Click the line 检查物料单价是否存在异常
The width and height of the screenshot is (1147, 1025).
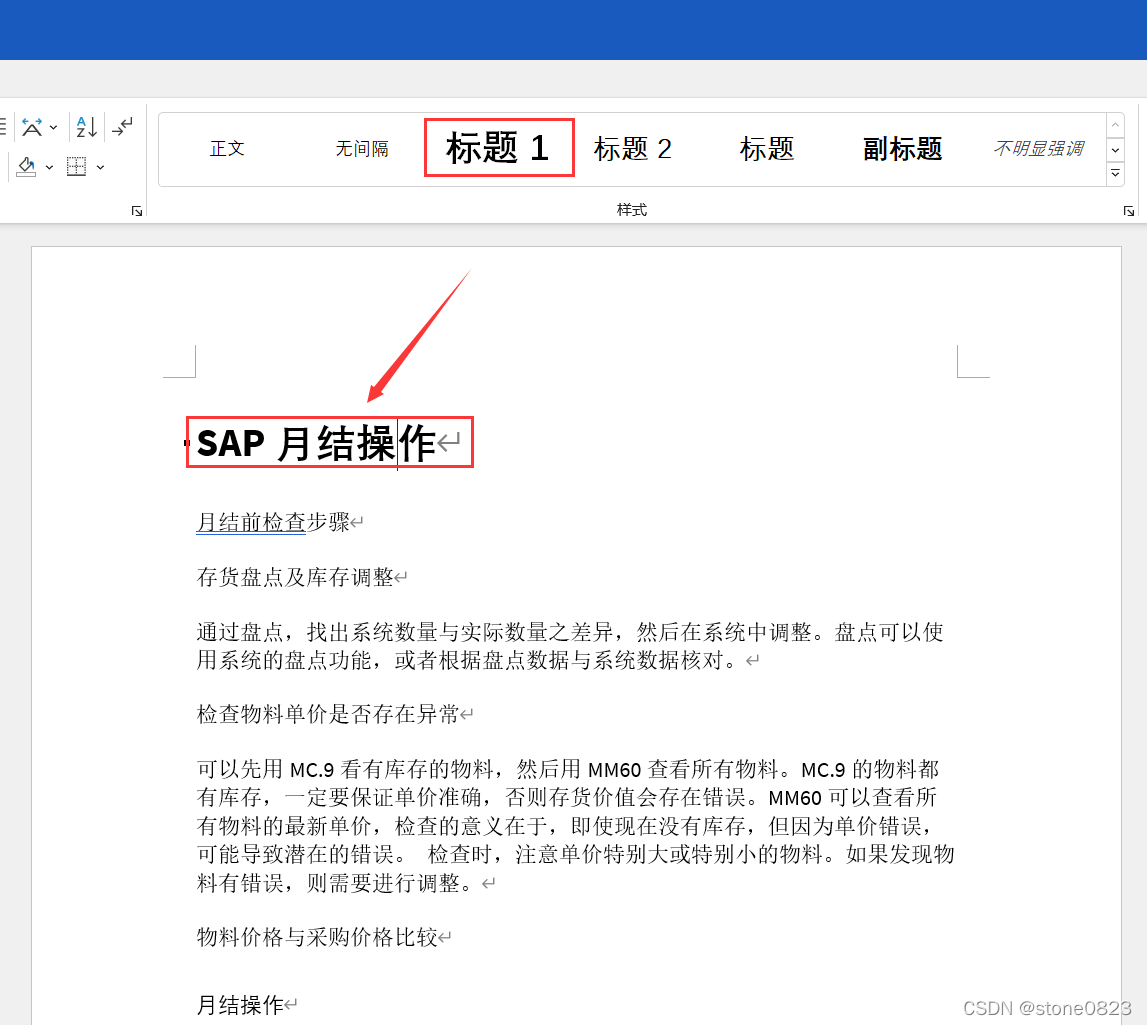[x=328, y=714]
